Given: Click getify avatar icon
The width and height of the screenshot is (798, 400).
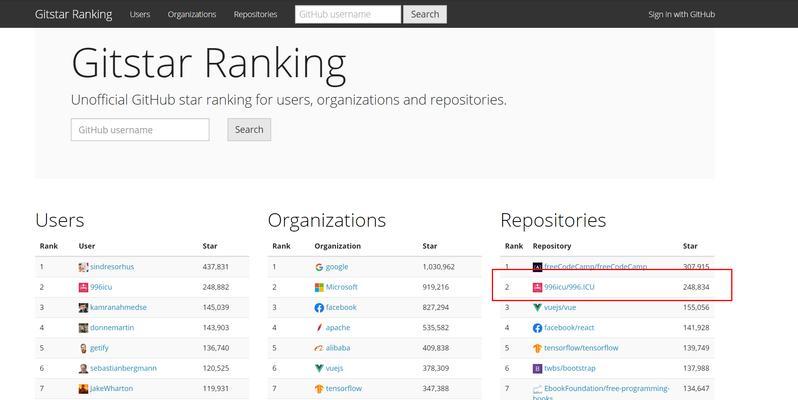Looking at the screenshot, I should click(83, 349).
